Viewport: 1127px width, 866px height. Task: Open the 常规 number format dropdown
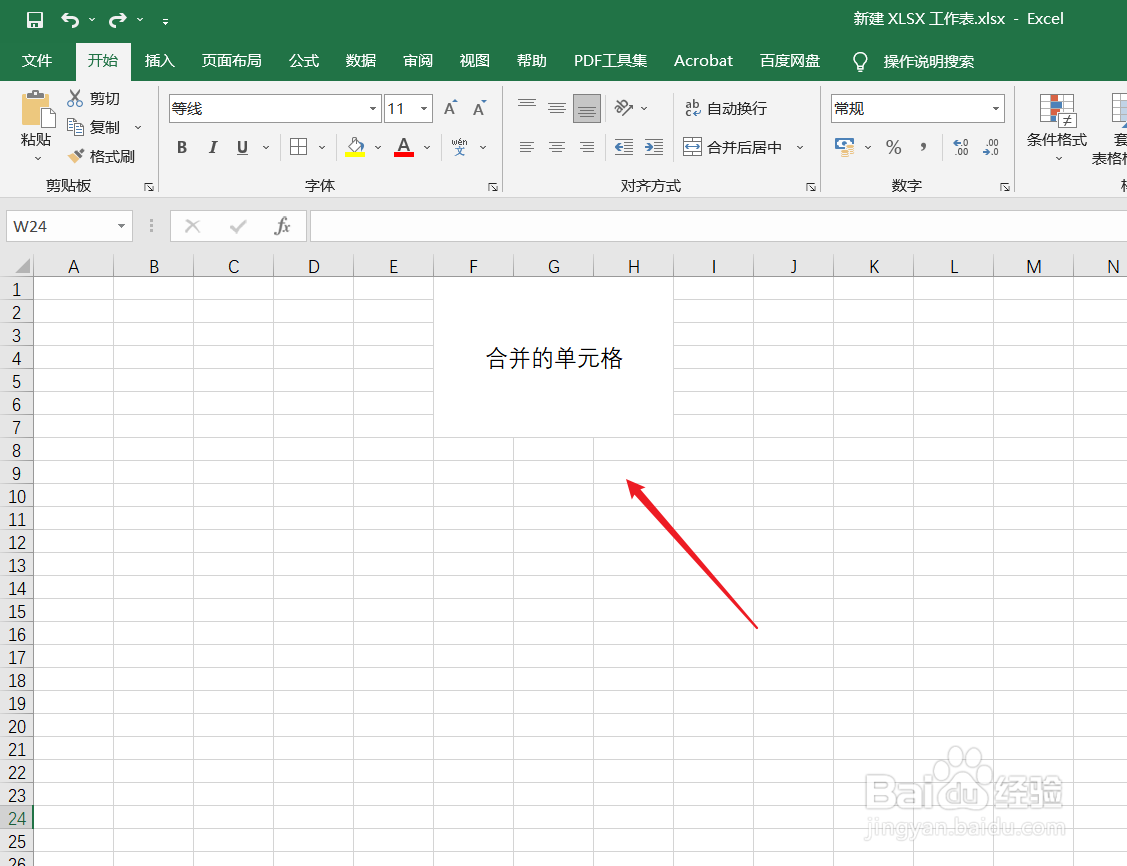pyautogui.click(x=995, y=109)
